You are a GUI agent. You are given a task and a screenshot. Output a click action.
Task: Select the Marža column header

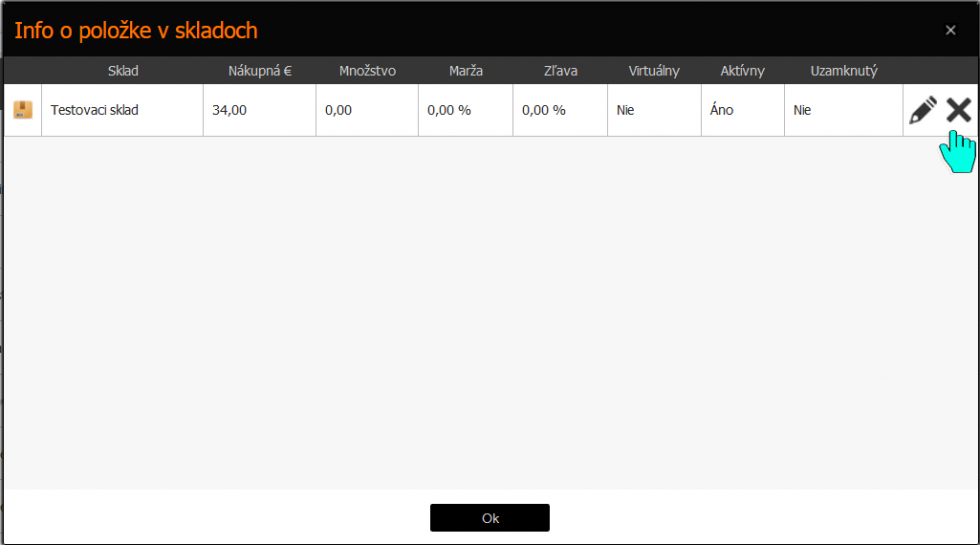465,71
